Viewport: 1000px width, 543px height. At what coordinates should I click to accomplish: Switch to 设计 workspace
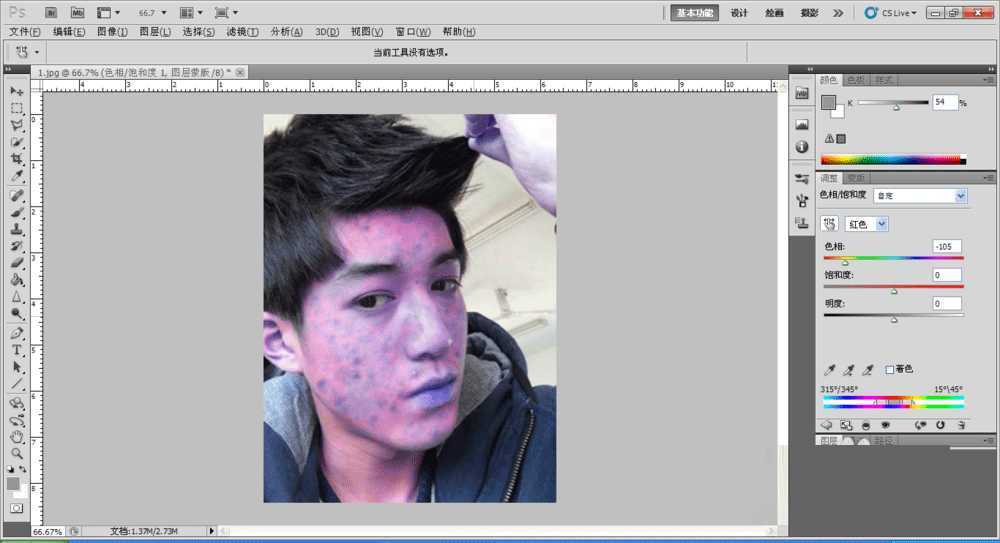pyautogui.click(x=739, y=13)
